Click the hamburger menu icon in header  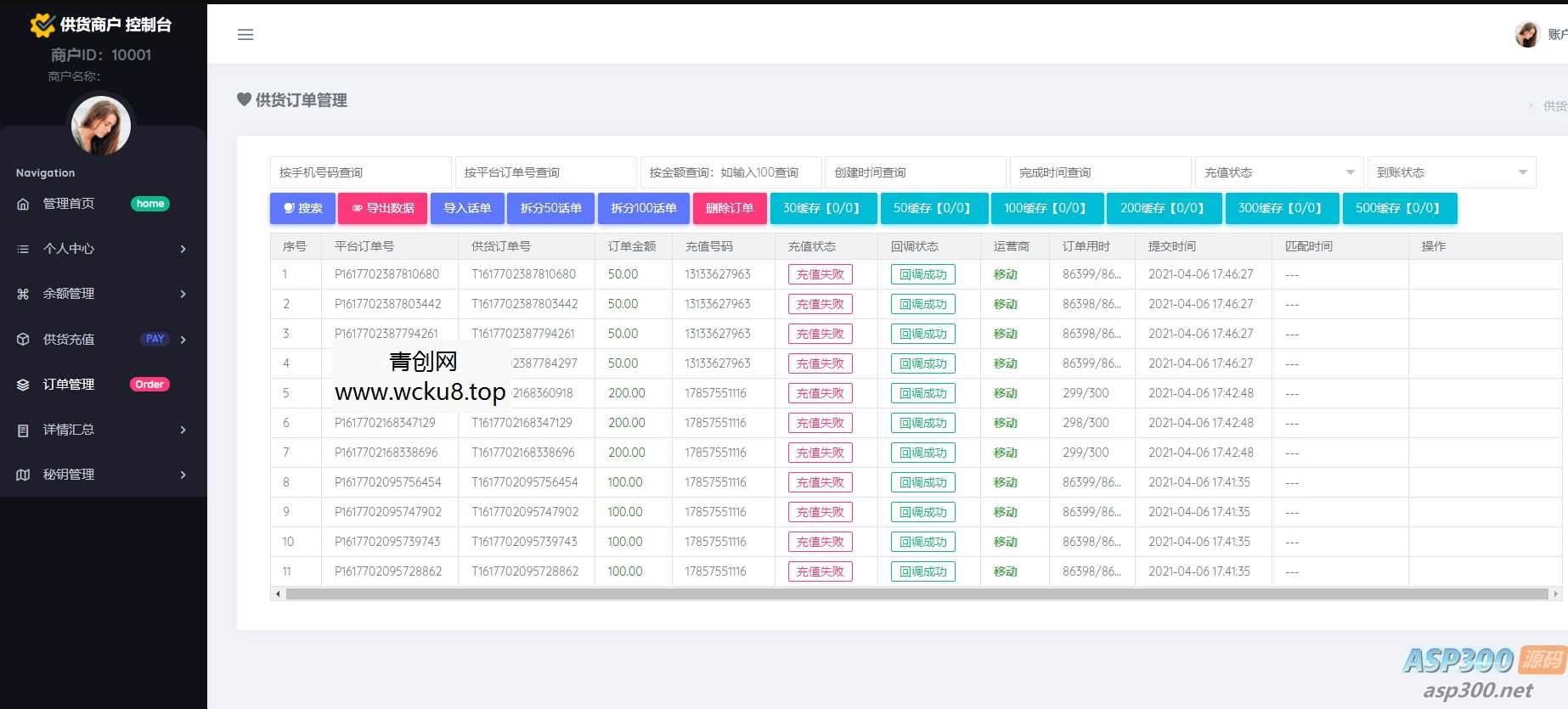pyautogui.click(x=245, y=35)
